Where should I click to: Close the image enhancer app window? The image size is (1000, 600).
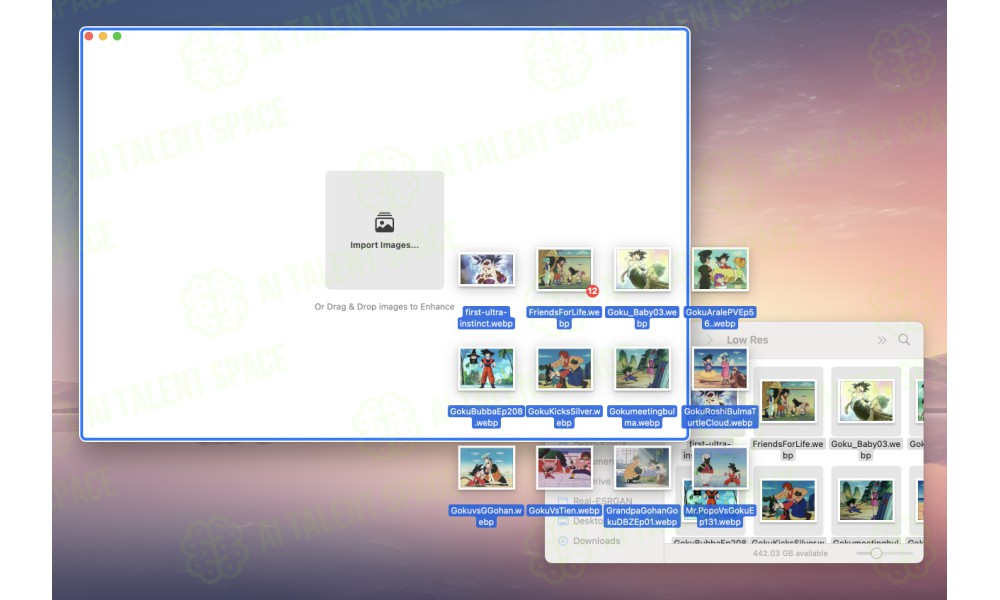(x=89, y=36)
